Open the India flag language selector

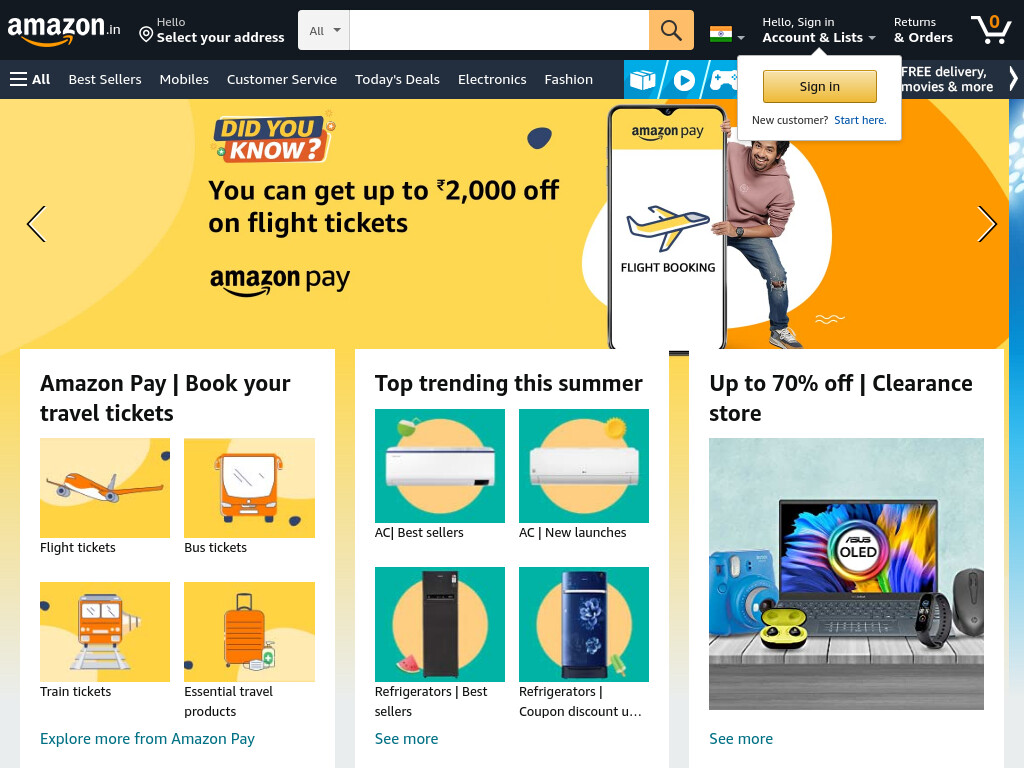pos(727,35)
